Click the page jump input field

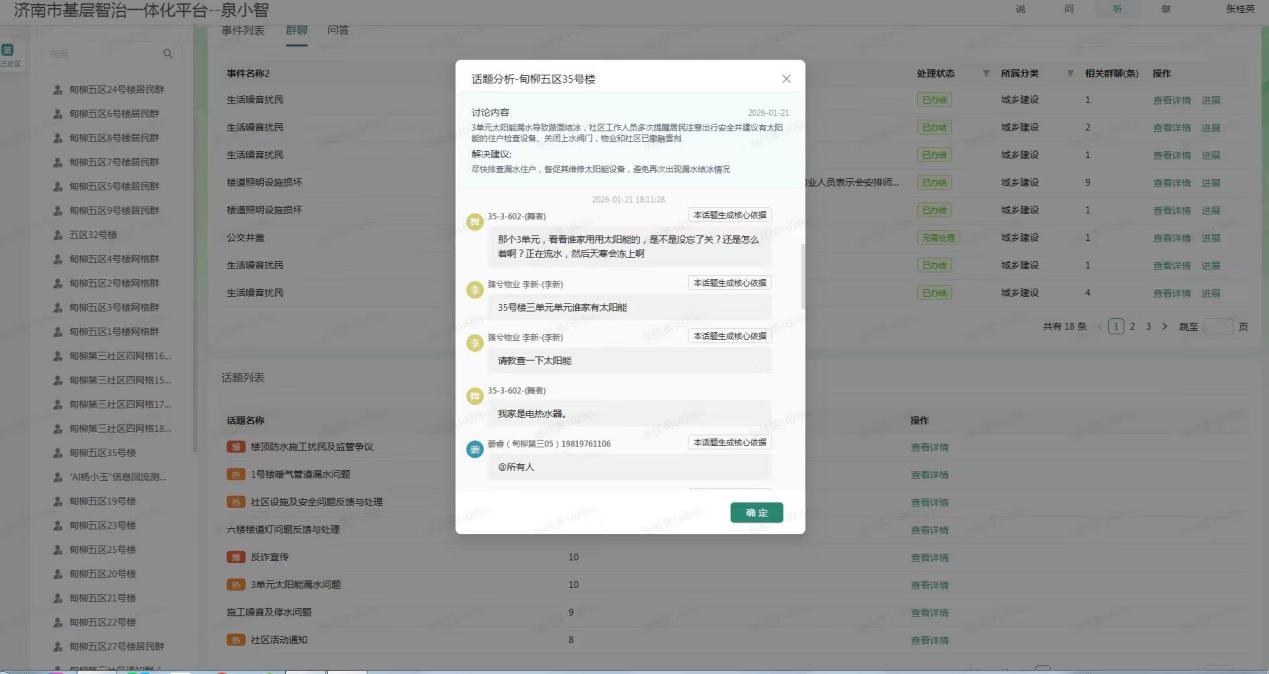coord(1218,326)
